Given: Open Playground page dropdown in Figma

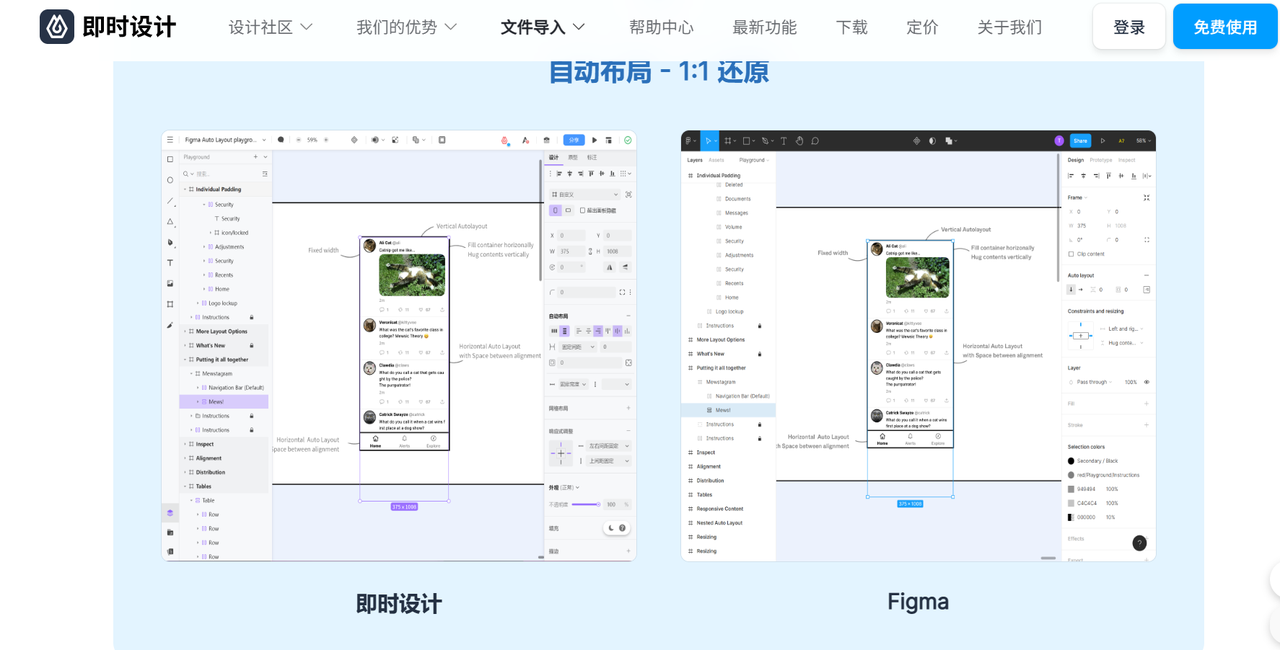Looking at the screenshot, I should [754, 160].
